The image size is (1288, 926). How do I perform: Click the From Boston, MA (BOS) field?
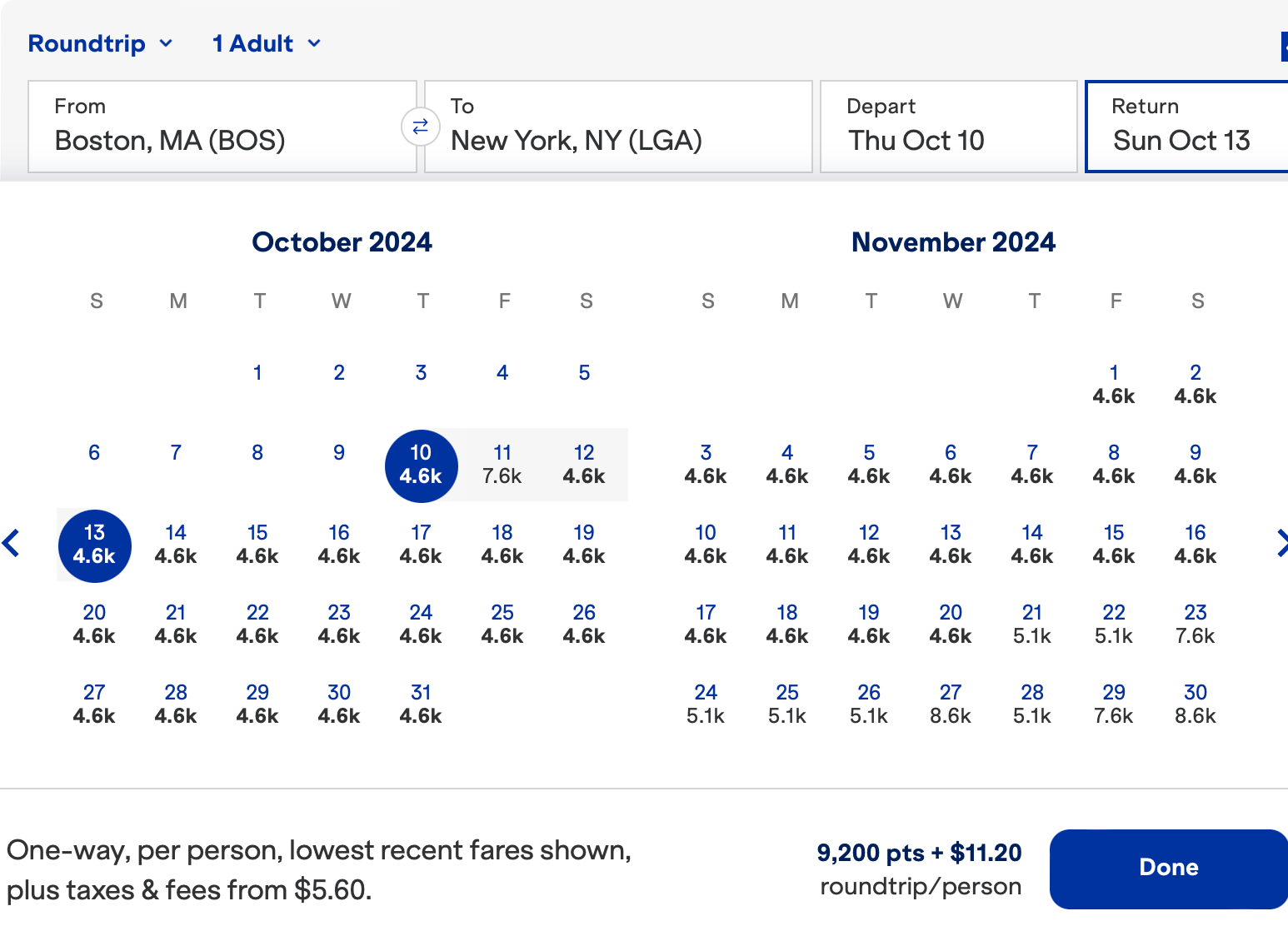[x=222, y=127]
